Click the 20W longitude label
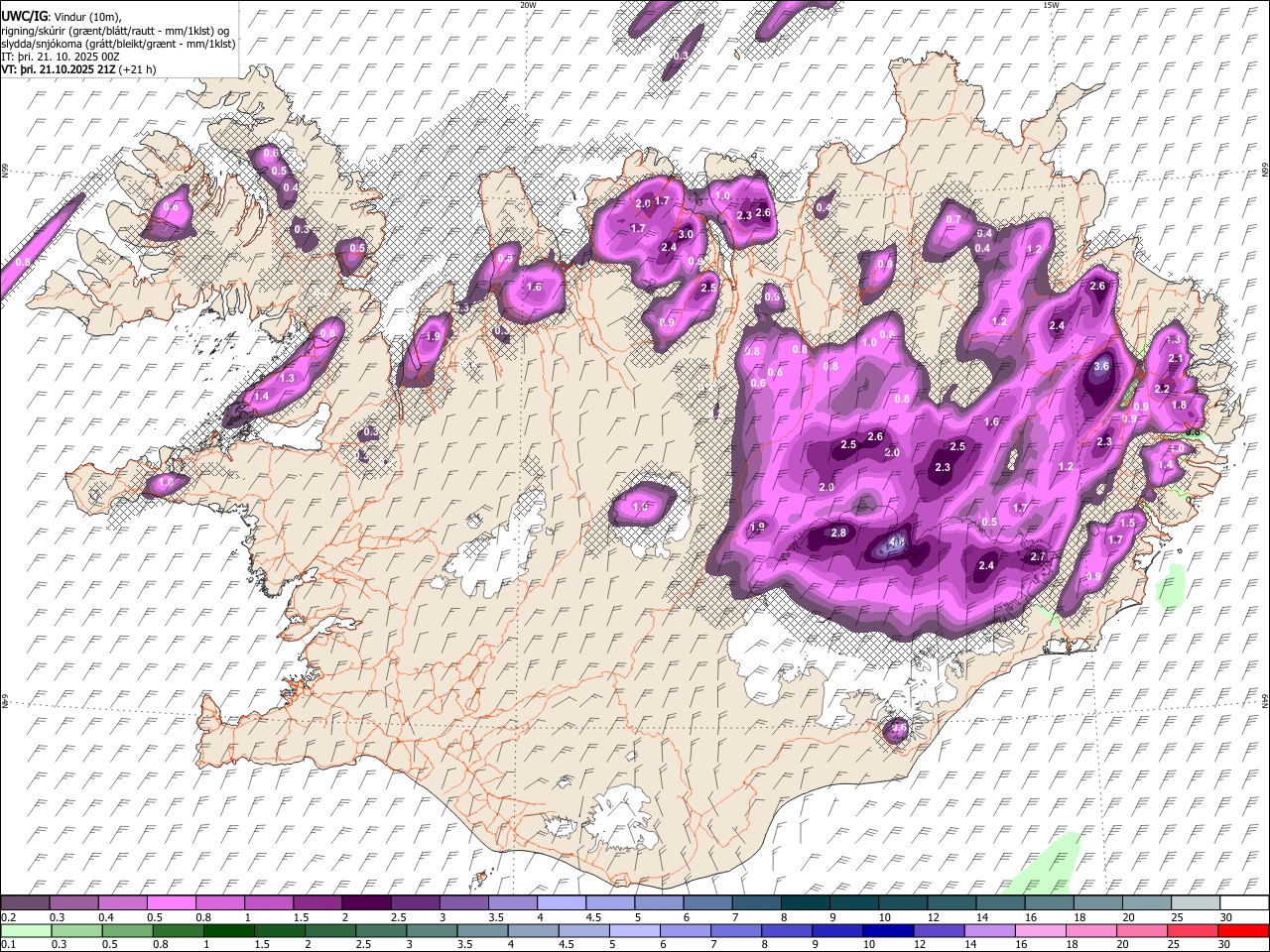Viewport: 1270px width, 952px height. pos(528,5)
